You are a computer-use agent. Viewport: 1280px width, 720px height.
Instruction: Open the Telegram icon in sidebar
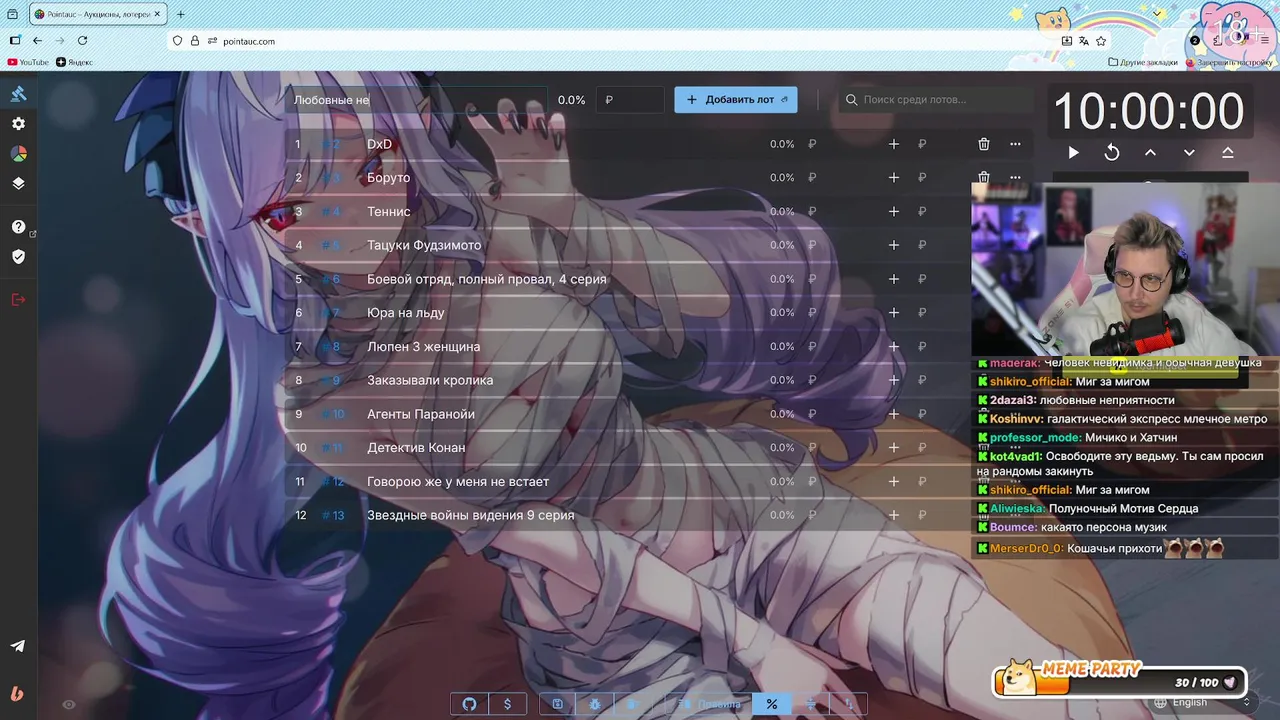point(18,646)
